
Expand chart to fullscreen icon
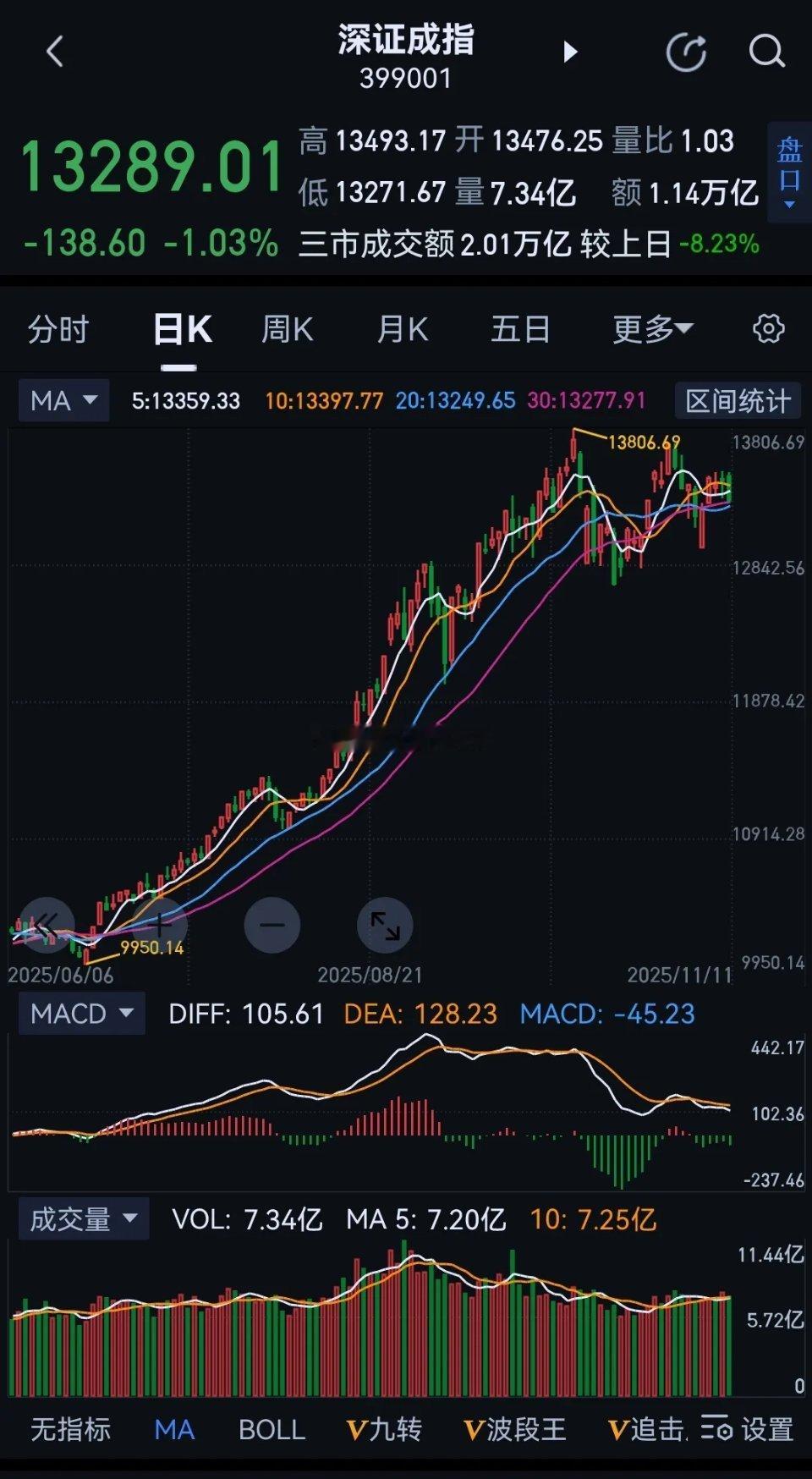[386, 925]
